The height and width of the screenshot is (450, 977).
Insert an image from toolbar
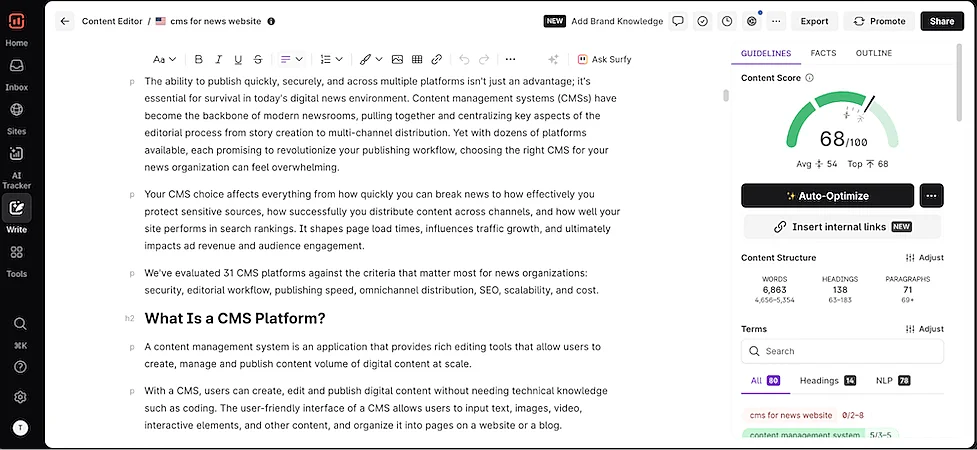point(397,59)
